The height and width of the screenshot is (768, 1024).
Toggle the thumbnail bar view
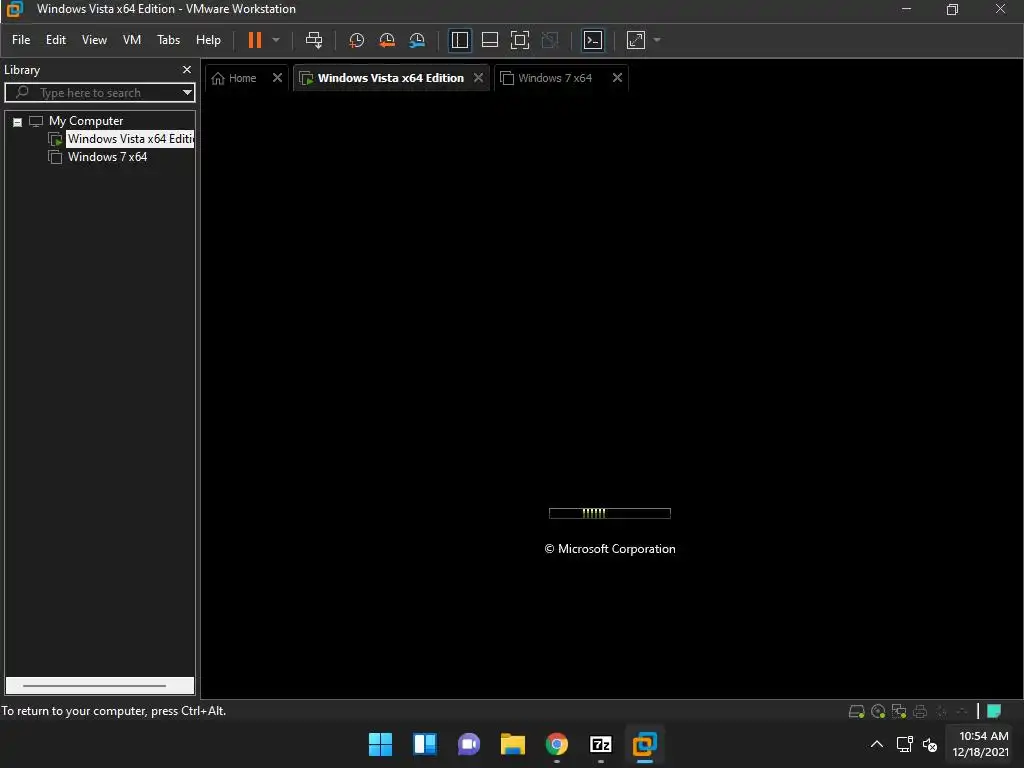[x=490, y=40]
